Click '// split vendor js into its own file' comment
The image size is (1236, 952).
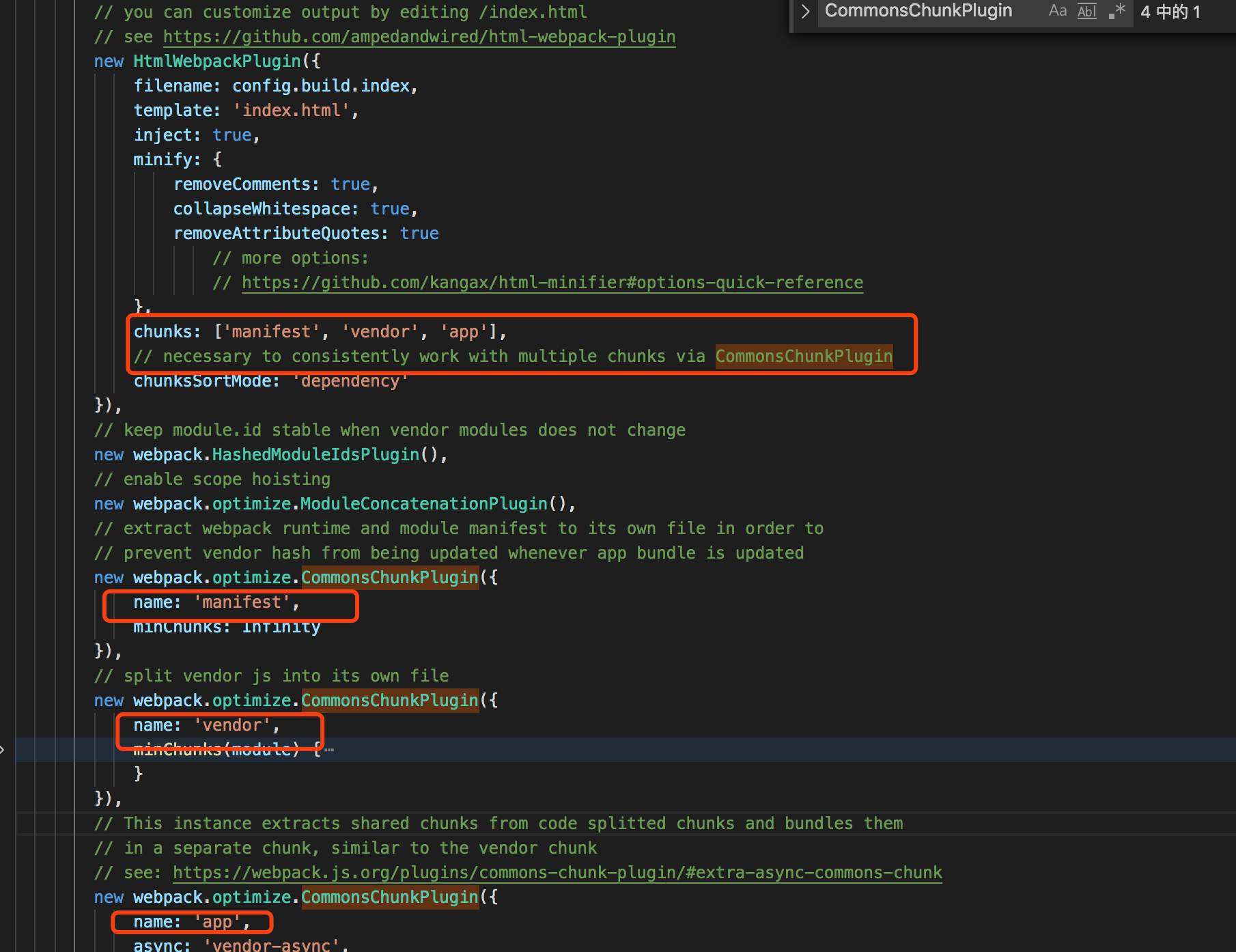point(272,676)
